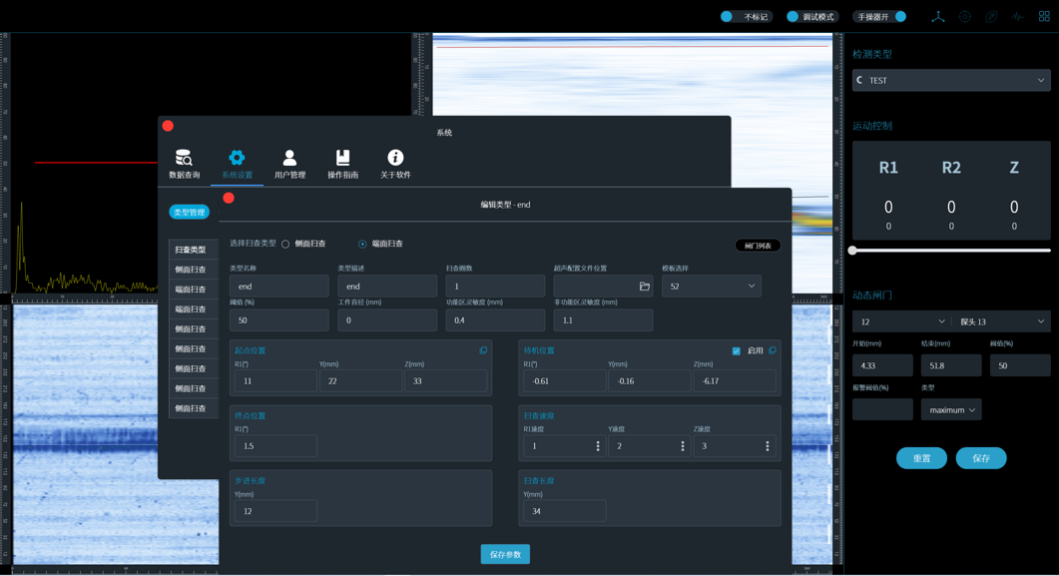Click the 扫查圈数 input field

(x=495, y=286)
